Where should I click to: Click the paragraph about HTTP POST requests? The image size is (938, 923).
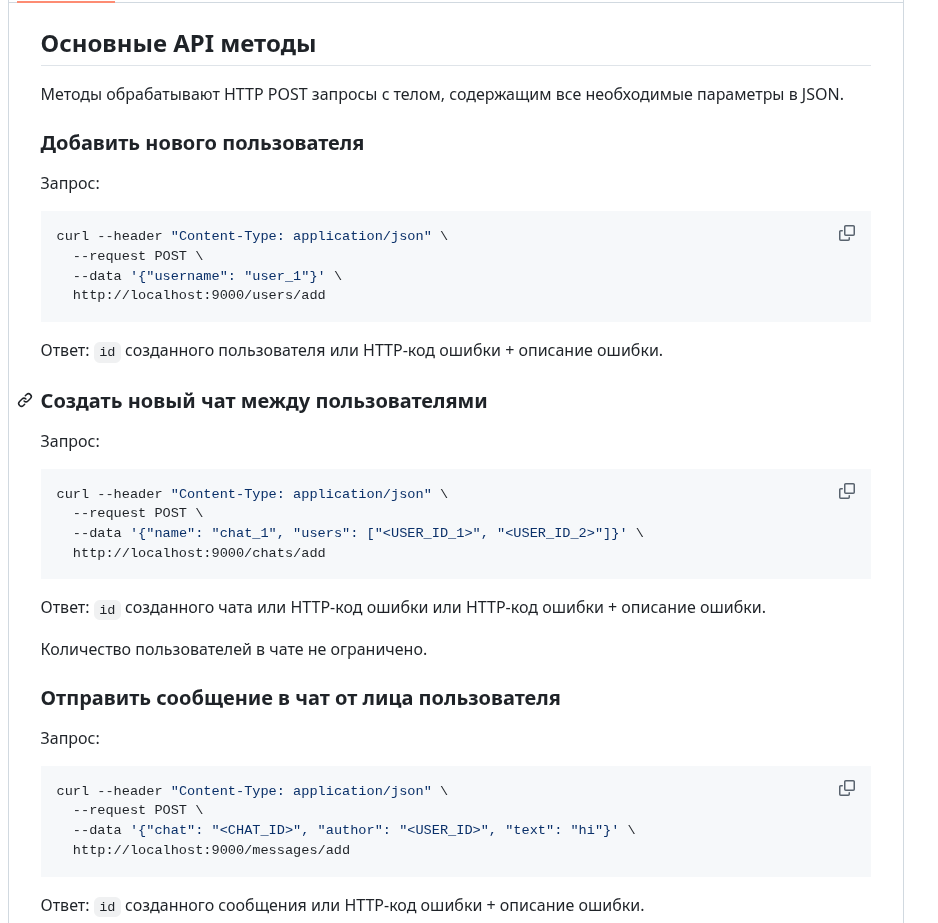coord(442,95)
